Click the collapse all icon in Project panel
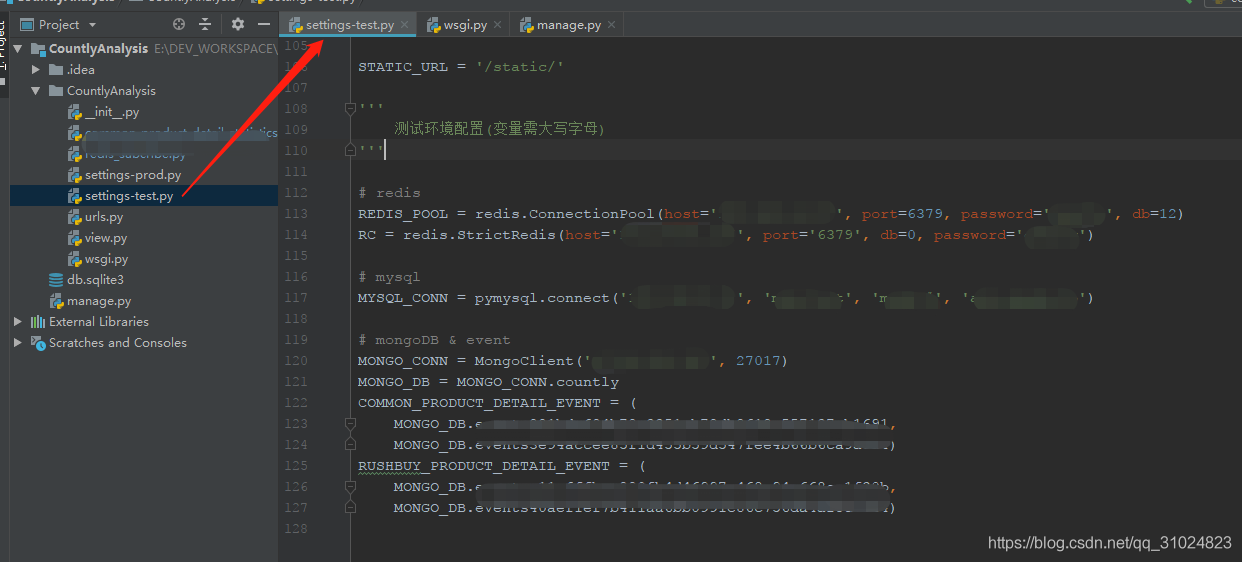Viewport: 1242px width, 562px height. click(205, 24)
